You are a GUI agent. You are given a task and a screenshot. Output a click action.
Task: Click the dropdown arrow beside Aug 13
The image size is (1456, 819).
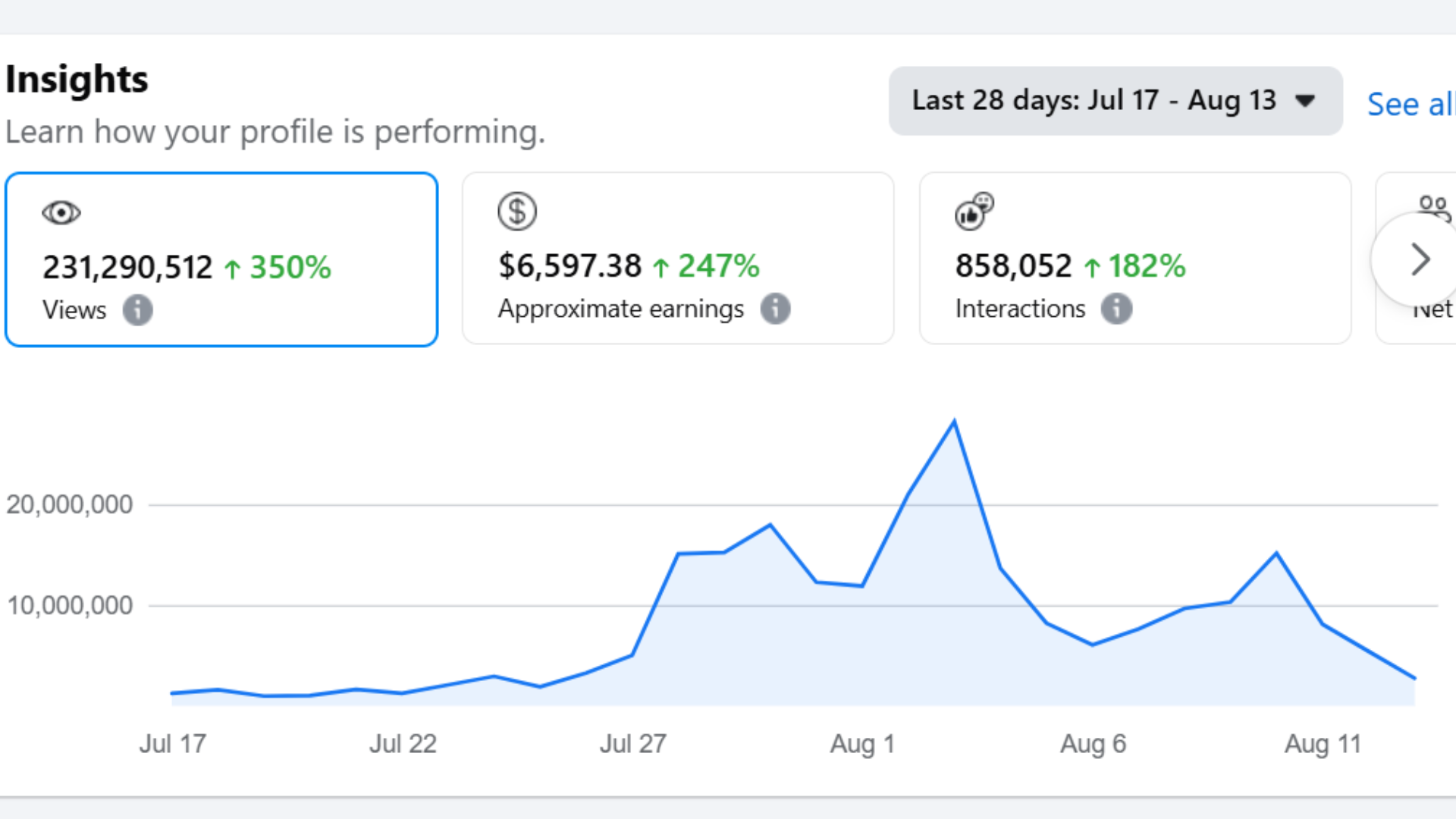(1305, 101)
